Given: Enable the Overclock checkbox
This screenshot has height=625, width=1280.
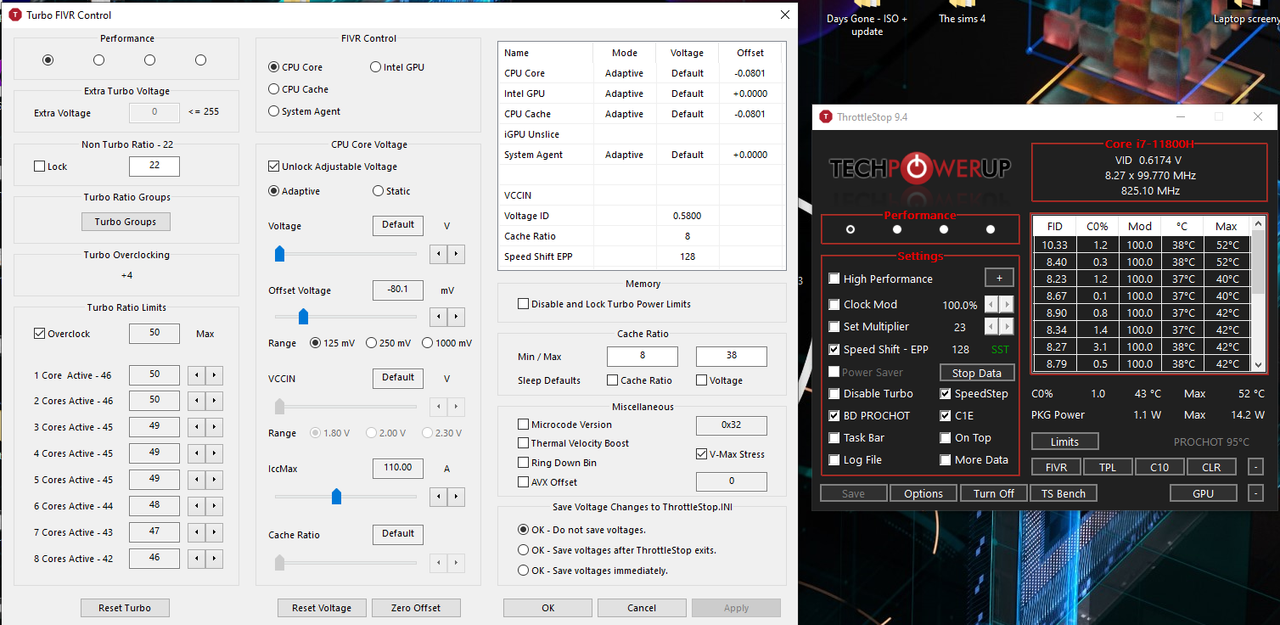Looking at the screenshot, I should pyautogui.click(x=40, y=334).
